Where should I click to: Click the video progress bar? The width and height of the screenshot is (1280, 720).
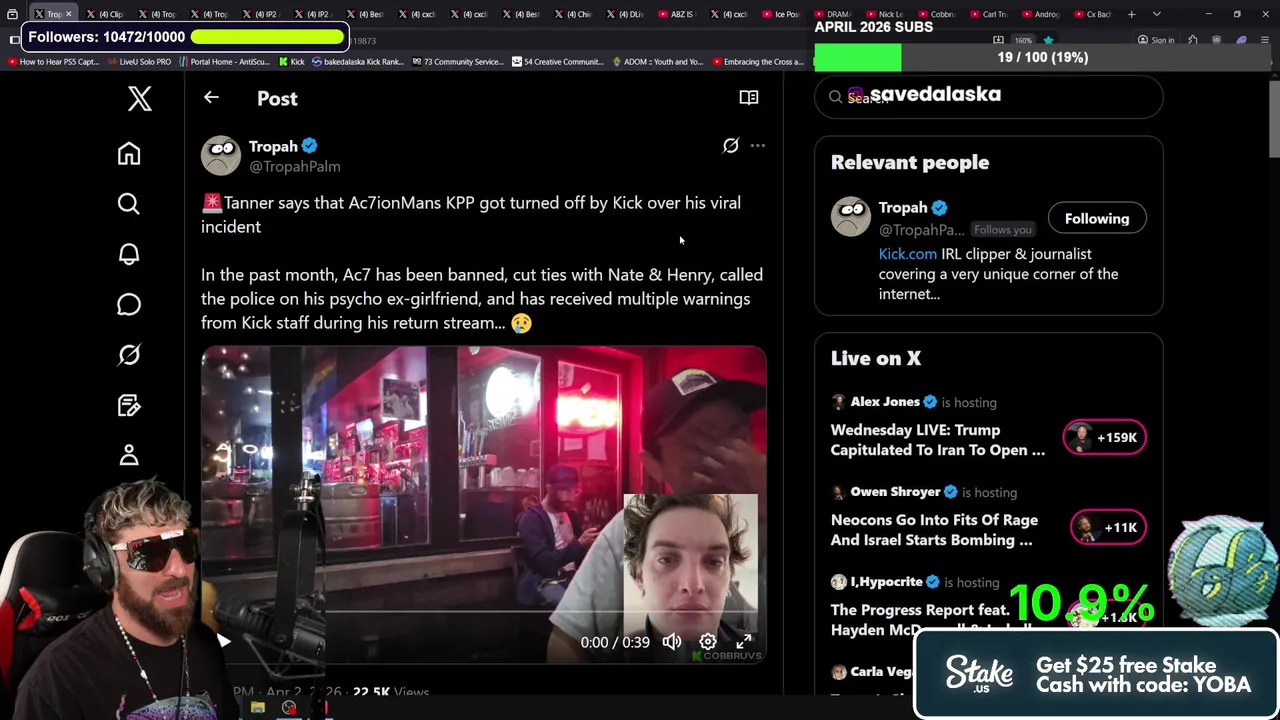(483, 610)
